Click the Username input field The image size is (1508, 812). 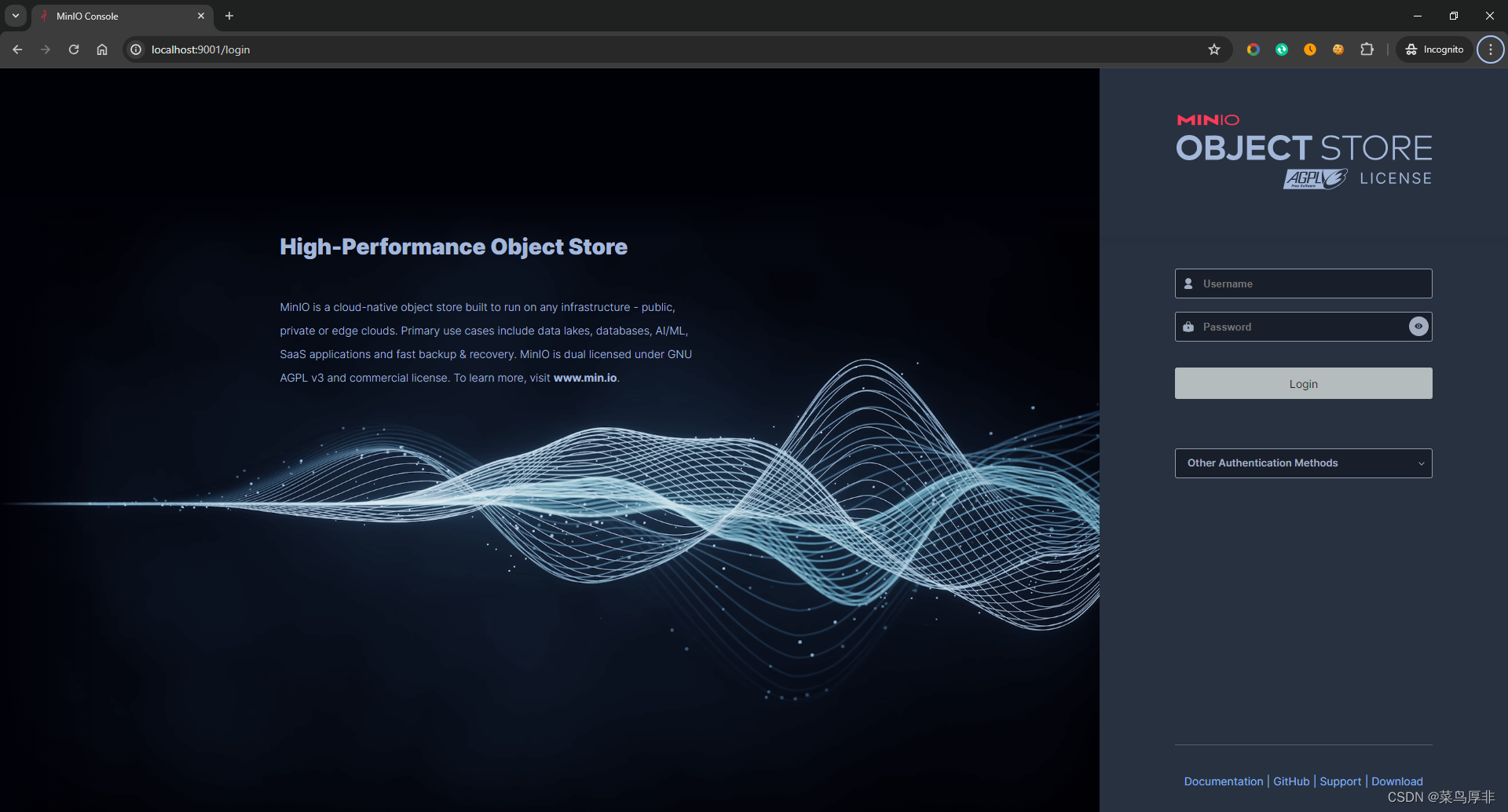(1303, 283)
